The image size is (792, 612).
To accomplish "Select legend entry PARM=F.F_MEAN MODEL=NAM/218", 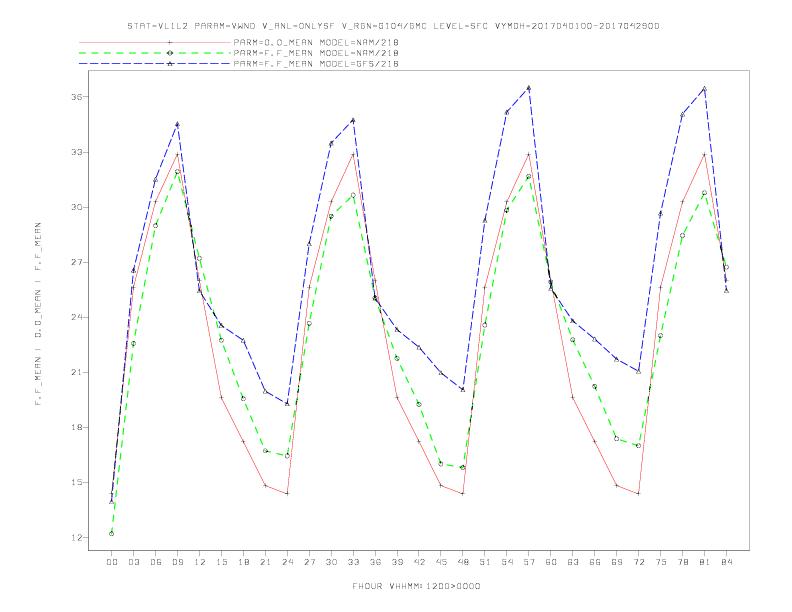I will pyautogui.click(x=316, y=53).
